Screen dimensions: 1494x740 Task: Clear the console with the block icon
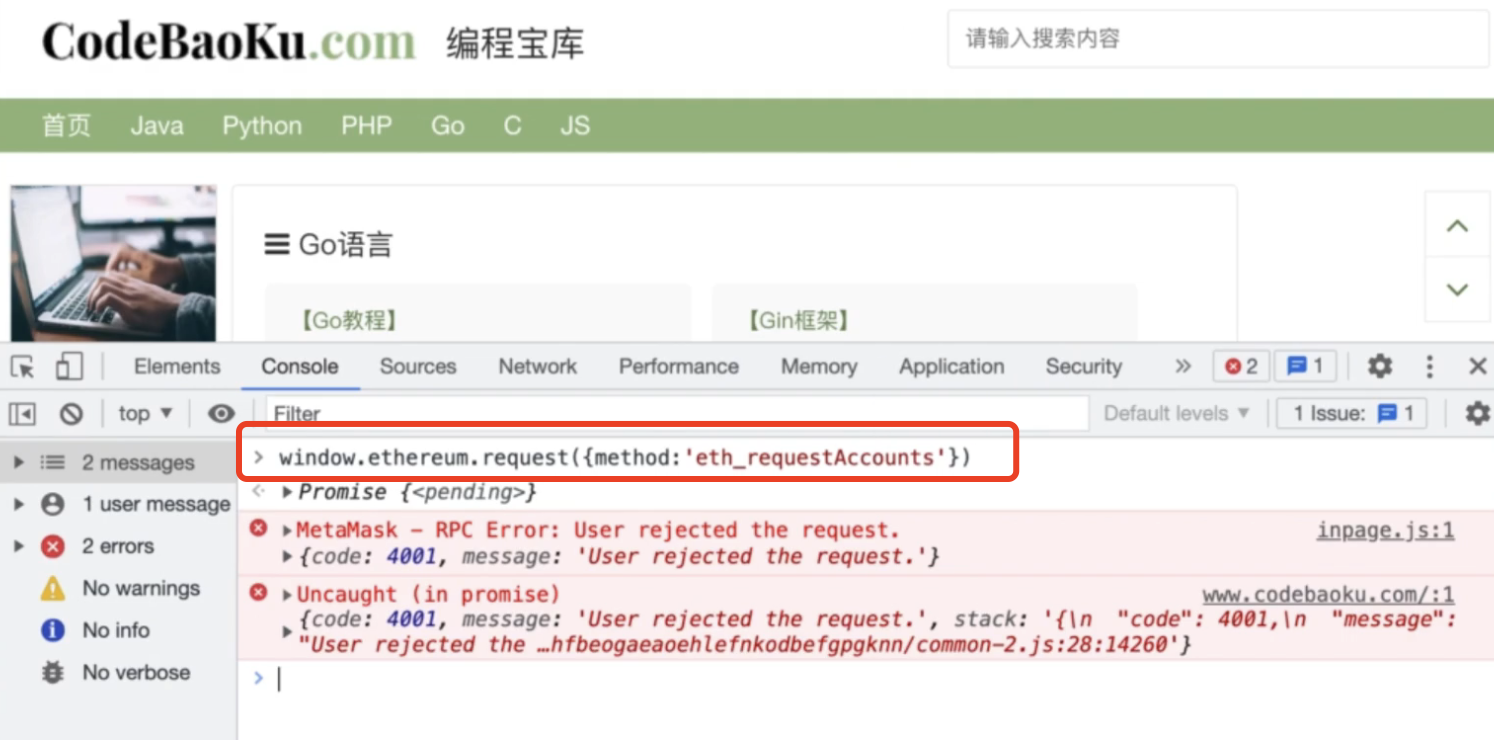(70, 413)
